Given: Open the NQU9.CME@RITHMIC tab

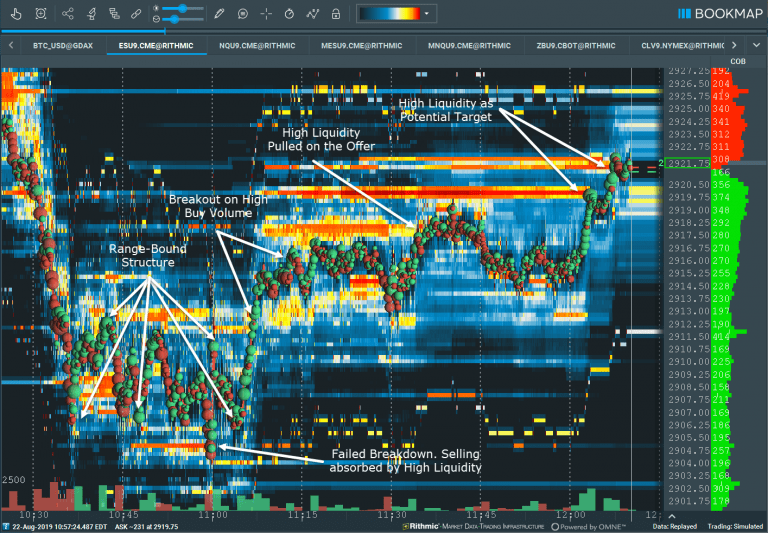Looking at the screenshot, I should [257, 46].
